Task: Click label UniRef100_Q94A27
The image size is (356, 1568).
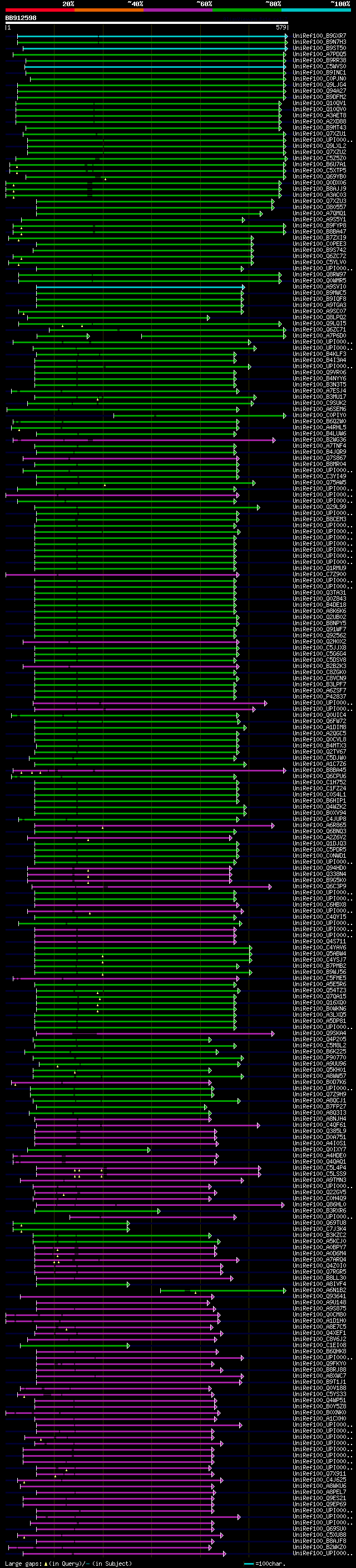Action: pyautogui.click(x=319, y=91)
